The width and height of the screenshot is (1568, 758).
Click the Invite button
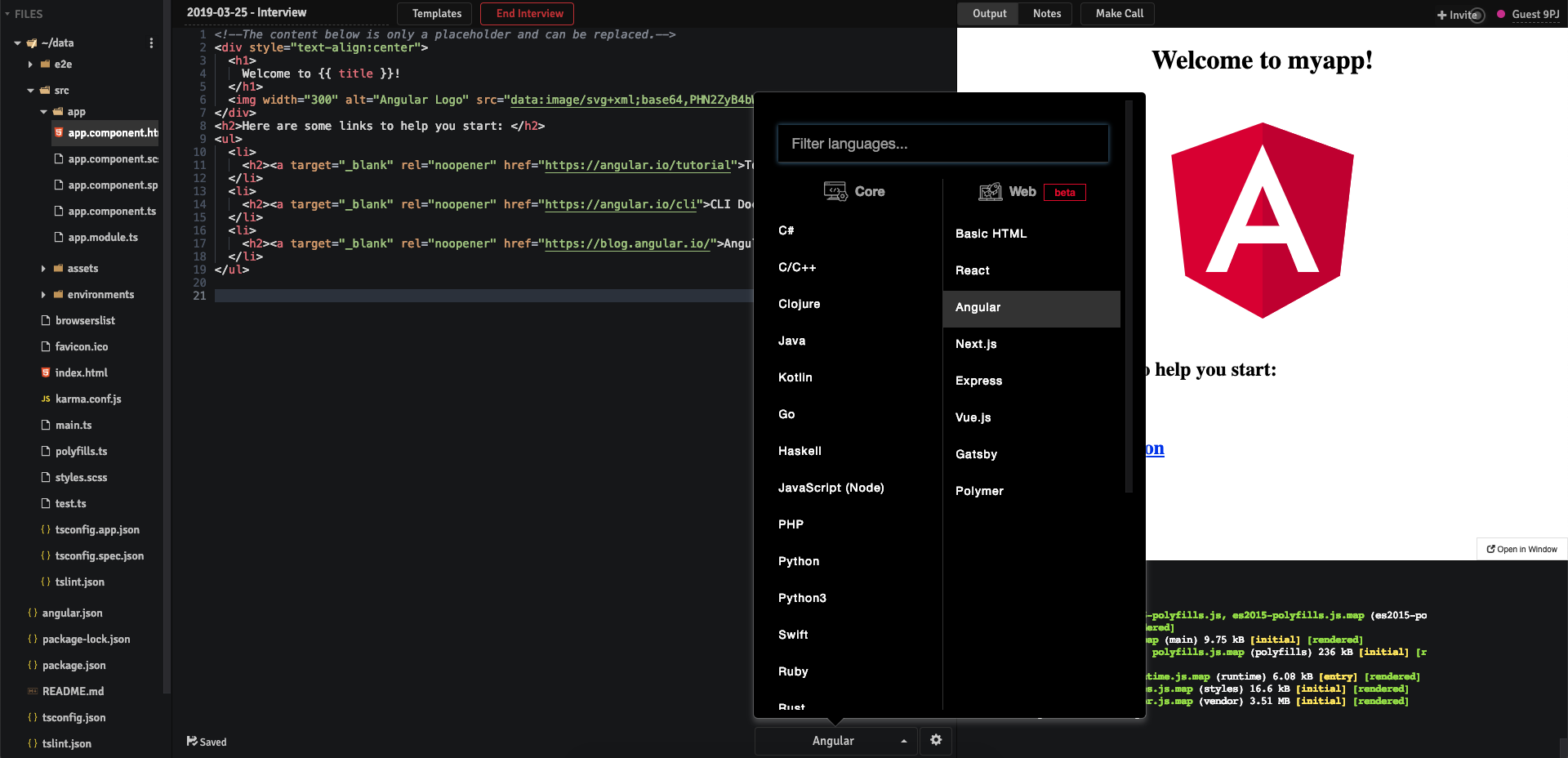pyautogui.click(x=1459, y=15)
